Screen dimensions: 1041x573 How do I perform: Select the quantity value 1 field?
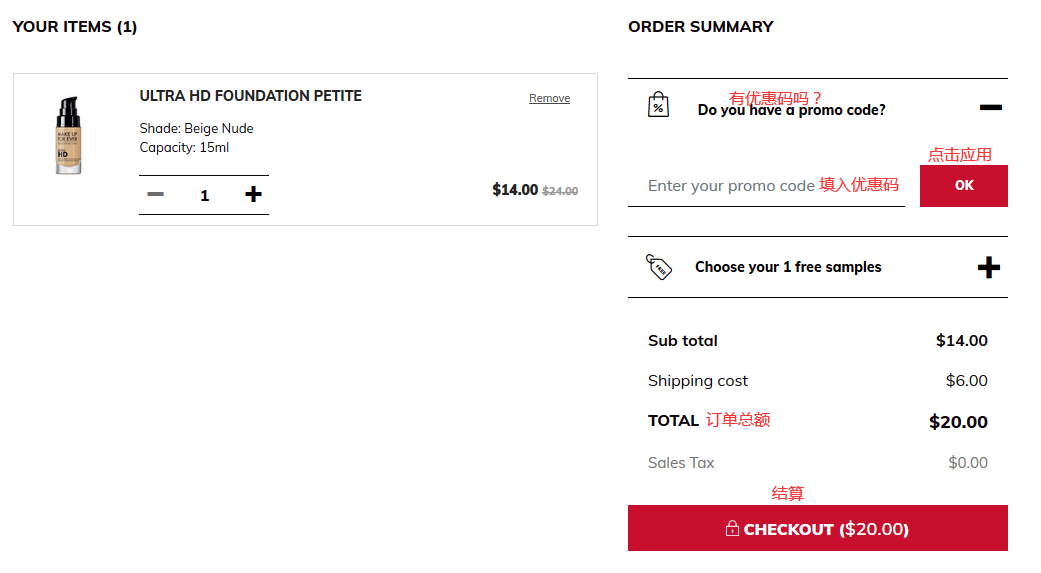[204, 195]
